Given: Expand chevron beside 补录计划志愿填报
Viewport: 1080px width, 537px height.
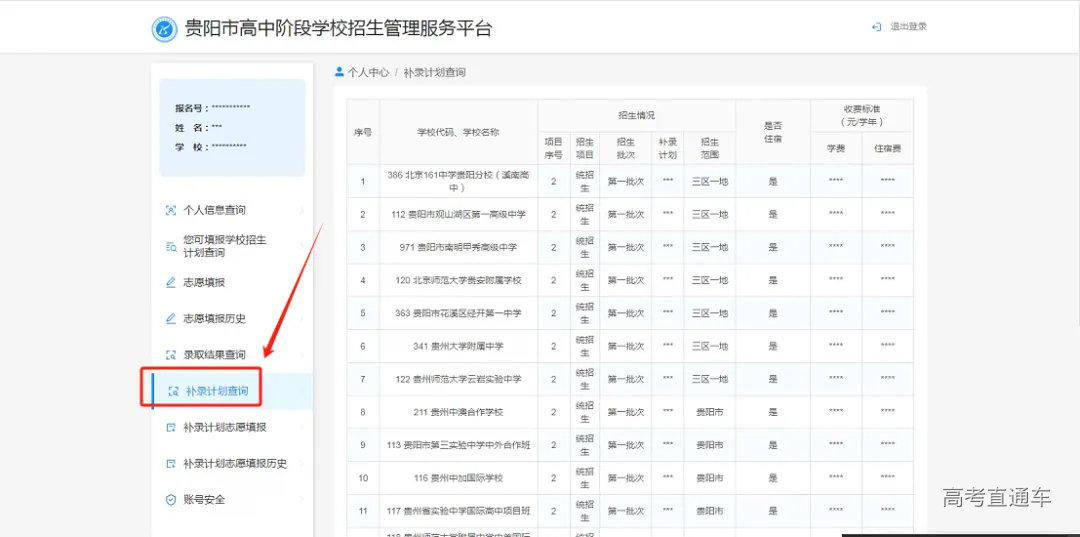Looking at the screenshot, I should pyautogui.click(x=301, y=428).
